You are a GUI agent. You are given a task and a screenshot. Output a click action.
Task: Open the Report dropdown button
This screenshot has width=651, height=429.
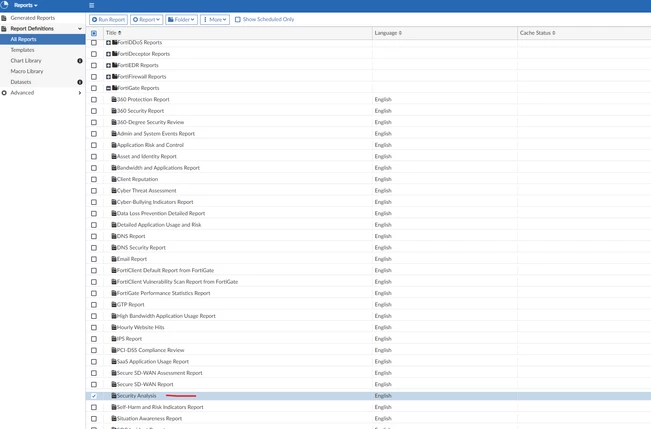[x=147, y=20]
